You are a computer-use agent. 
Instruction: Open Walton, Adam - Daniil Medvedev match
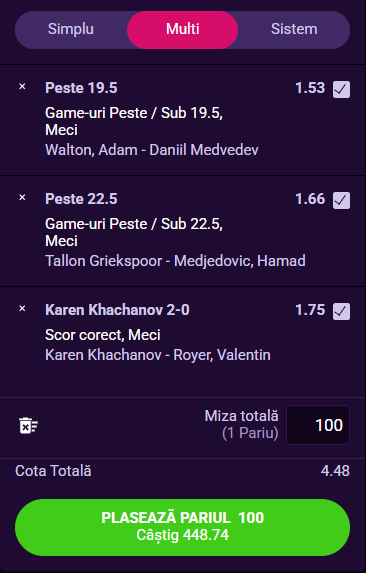(x=152, y=150)
